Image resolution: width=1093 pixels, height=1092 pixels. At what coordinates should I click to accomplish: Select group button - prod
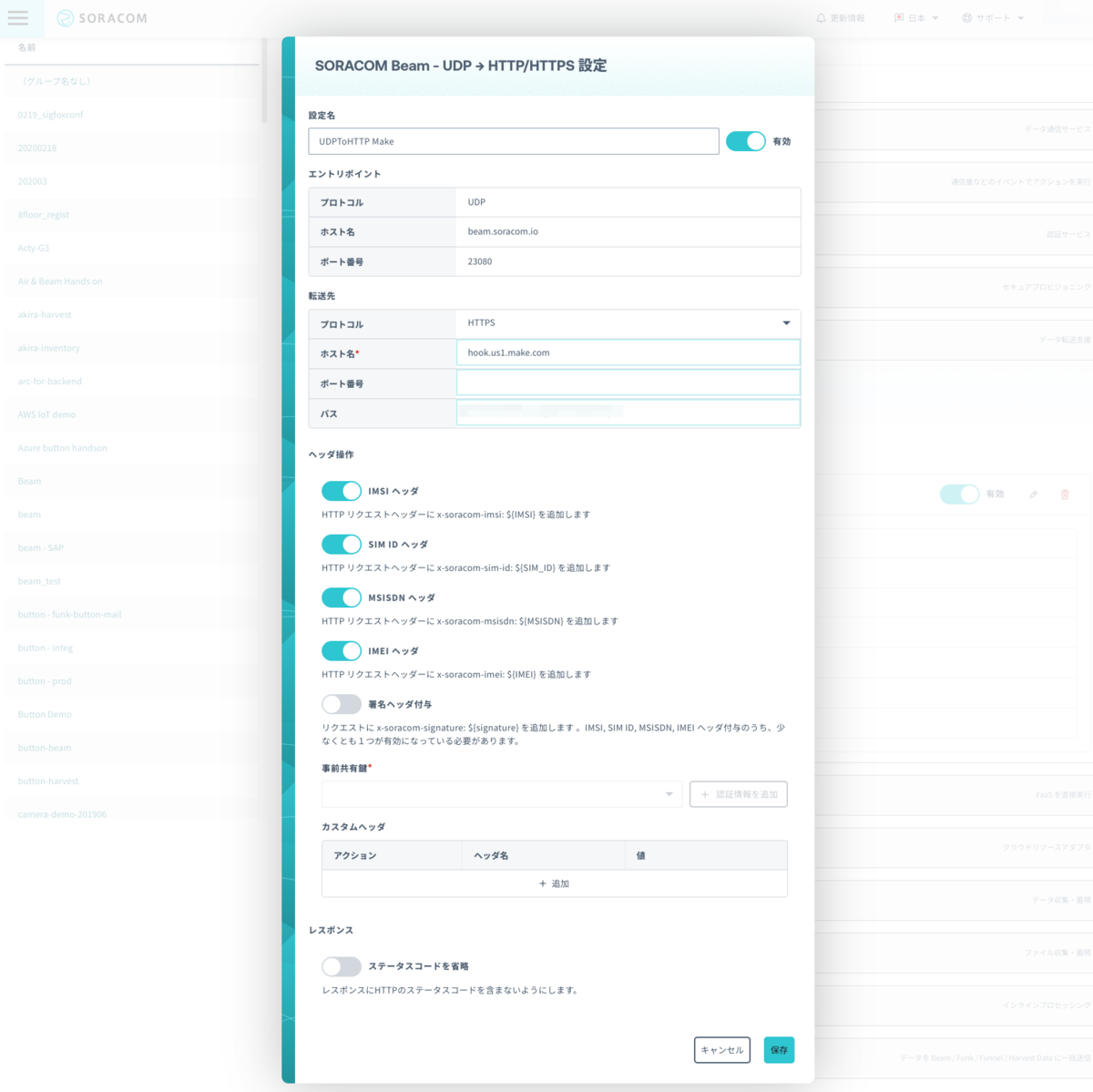[132, 681]
